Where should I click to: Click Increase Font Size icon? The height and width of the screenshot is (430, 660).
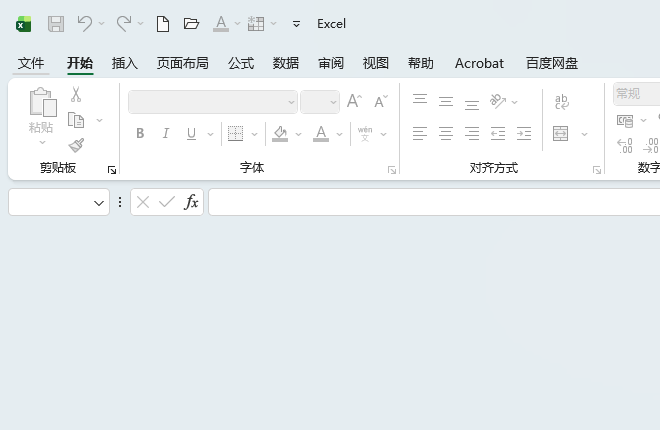point(354,101)
